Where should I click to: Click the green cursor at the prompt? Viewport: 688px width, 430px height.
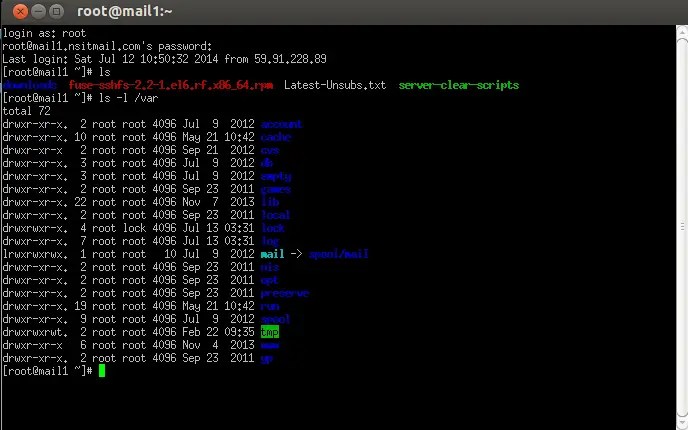coord(102,371)
